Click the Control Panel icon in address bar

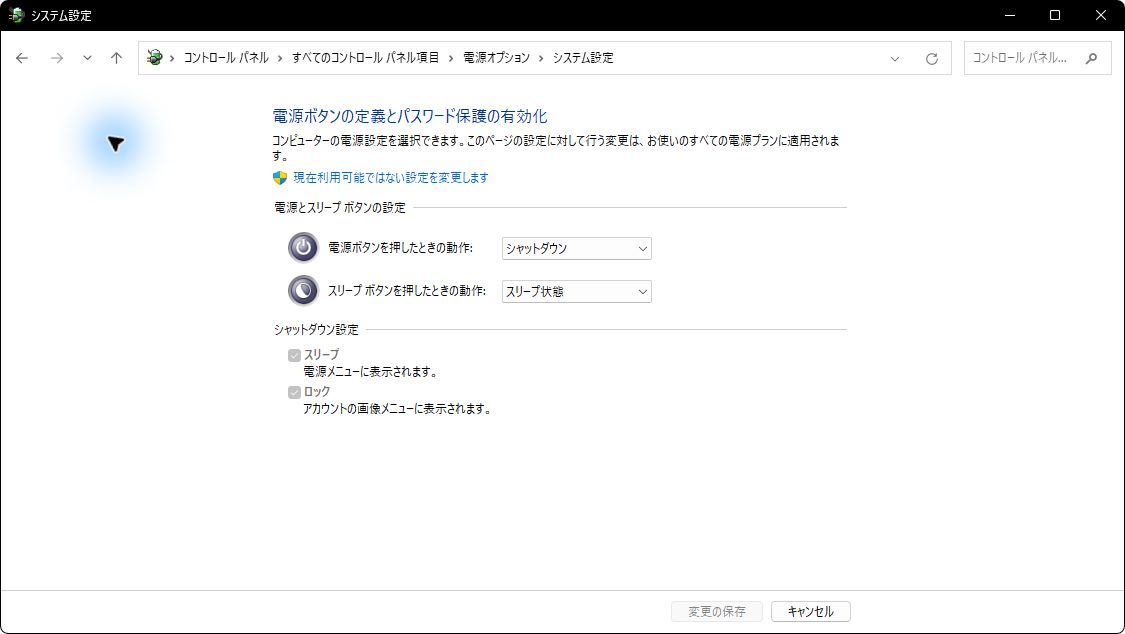pyautogui.click(x=154, y=57)
